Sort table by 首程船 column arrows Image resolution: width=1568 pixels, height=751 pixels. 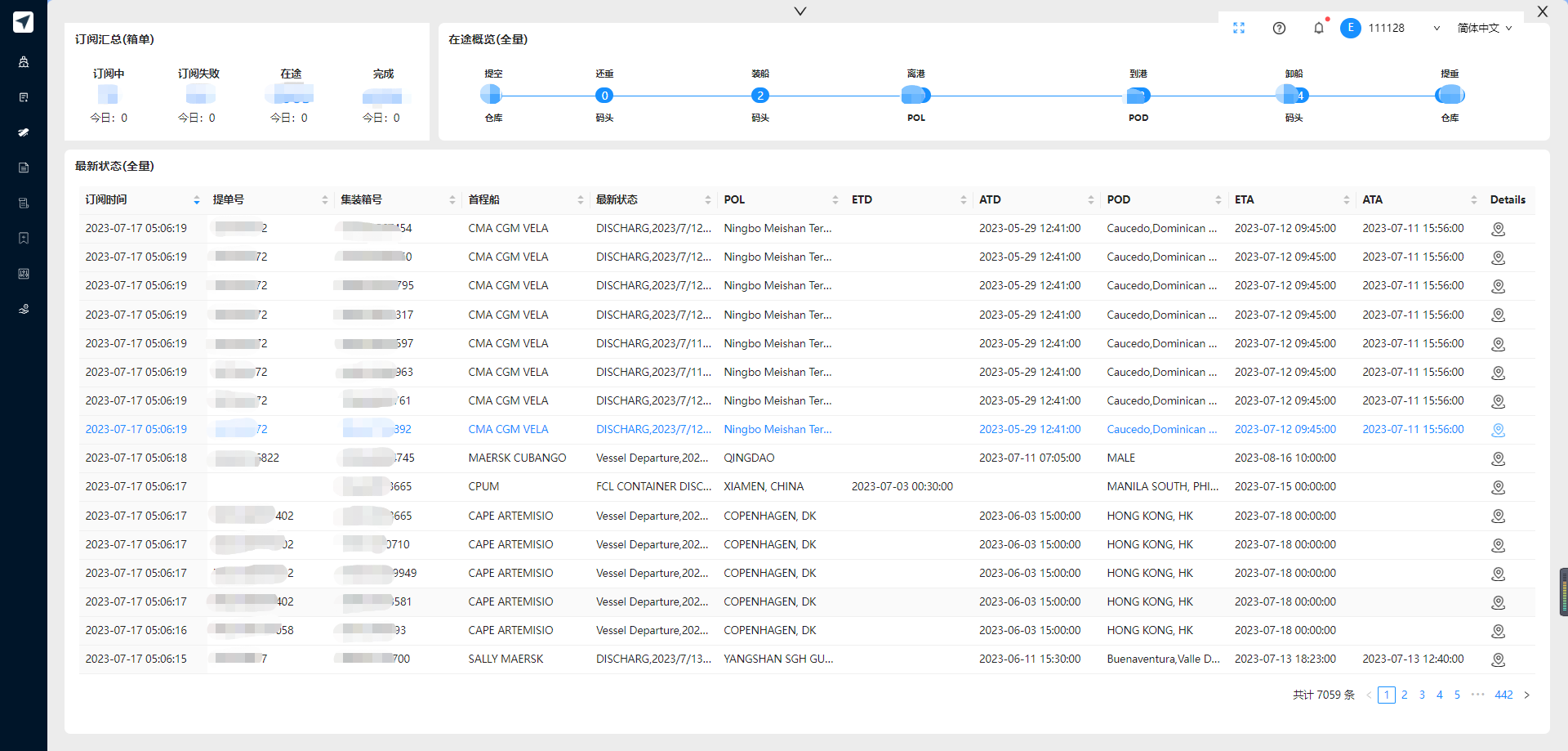pos(581,200)
